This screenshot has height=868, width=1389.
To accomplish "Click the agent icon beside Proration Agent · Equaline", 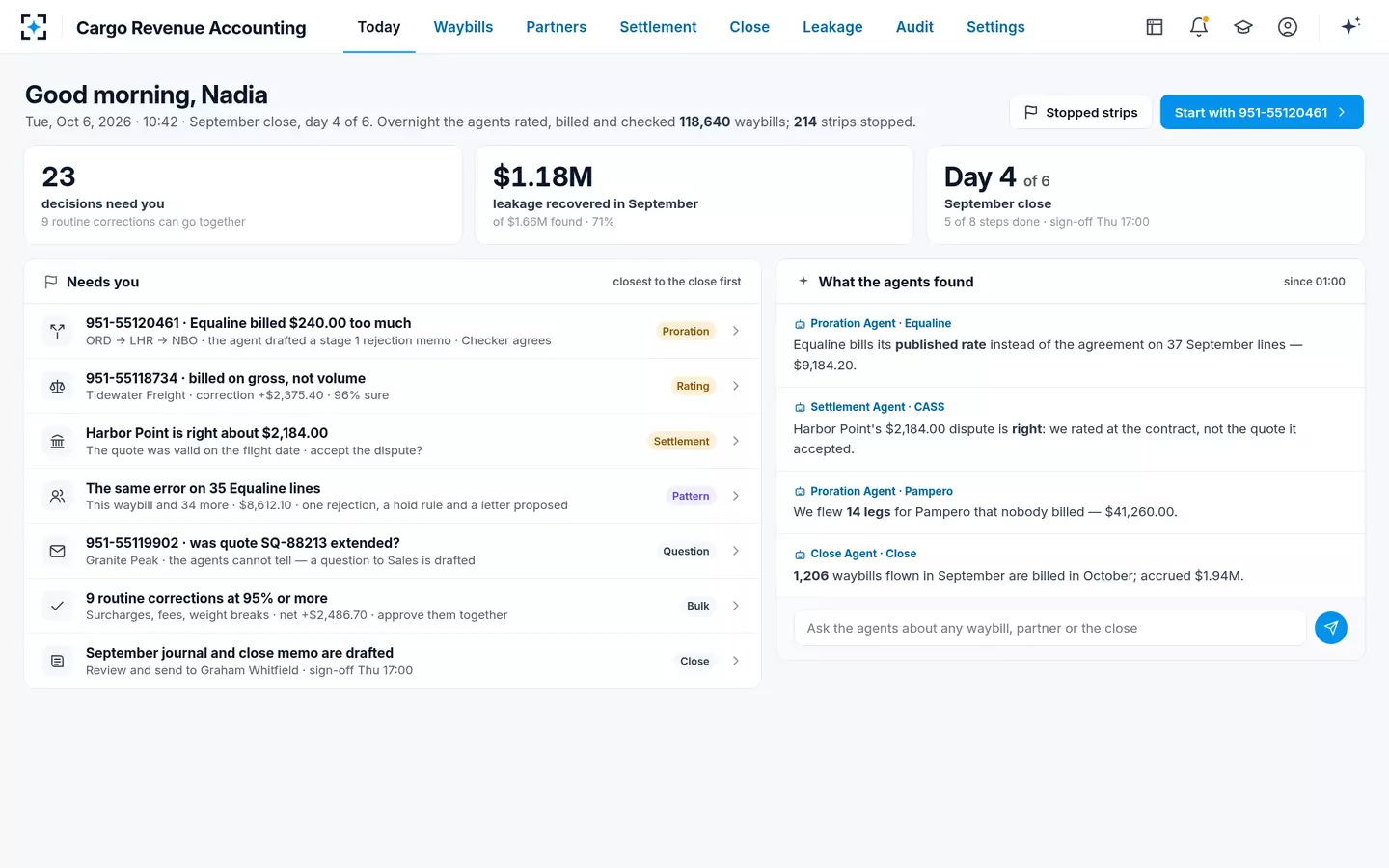I will [800, 324].
